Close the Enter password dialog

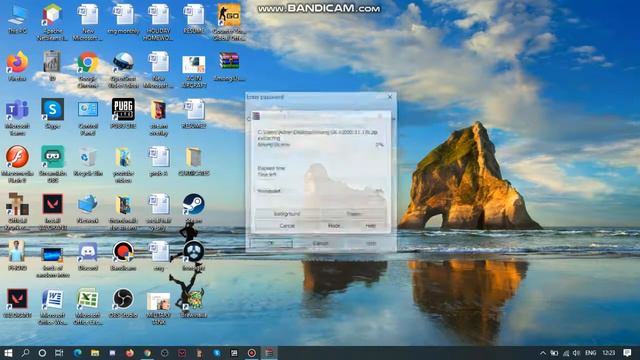(x=390, y=97)
